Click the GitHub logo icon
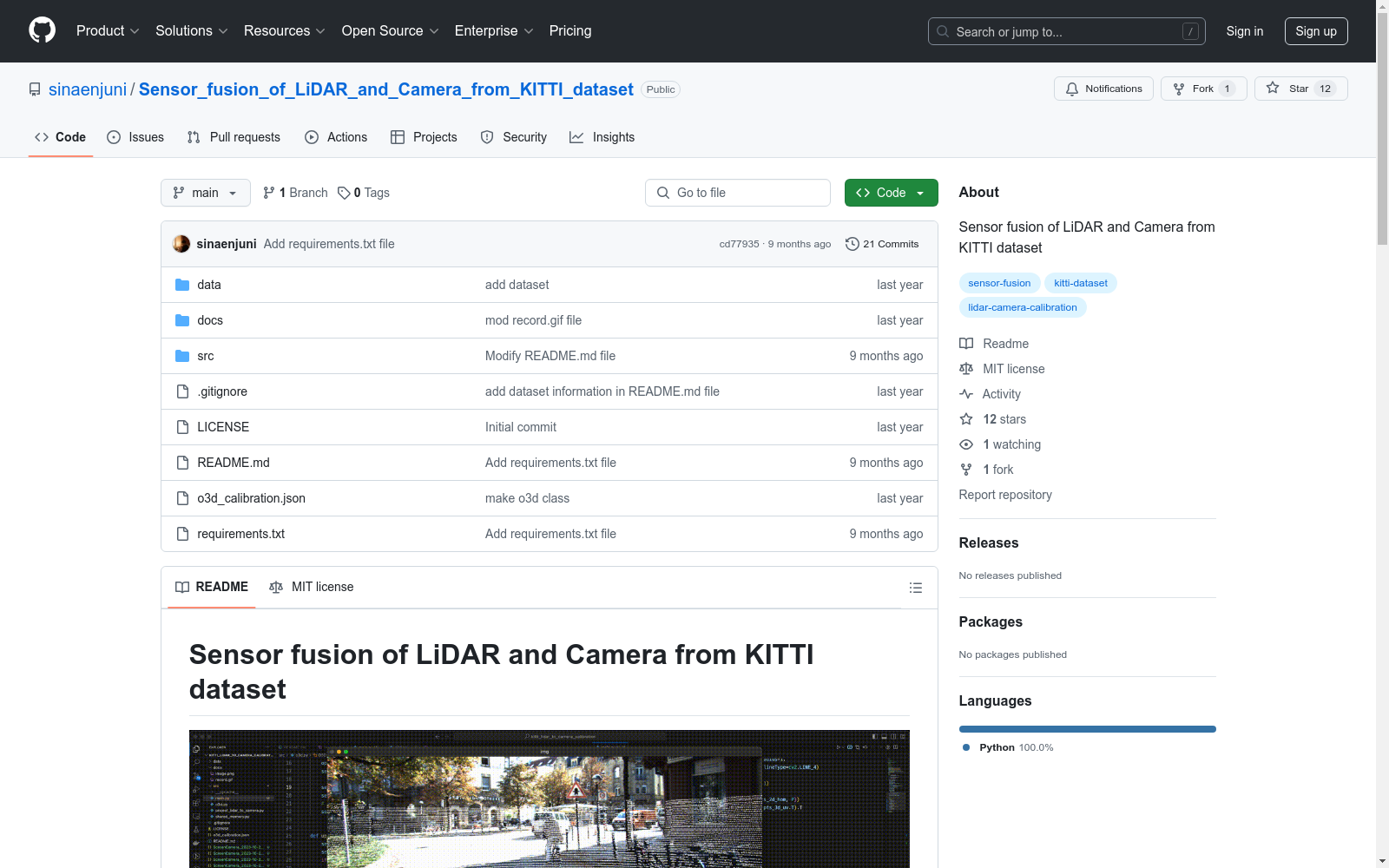The image size is (1389, 868). click(x=42, y=30)
